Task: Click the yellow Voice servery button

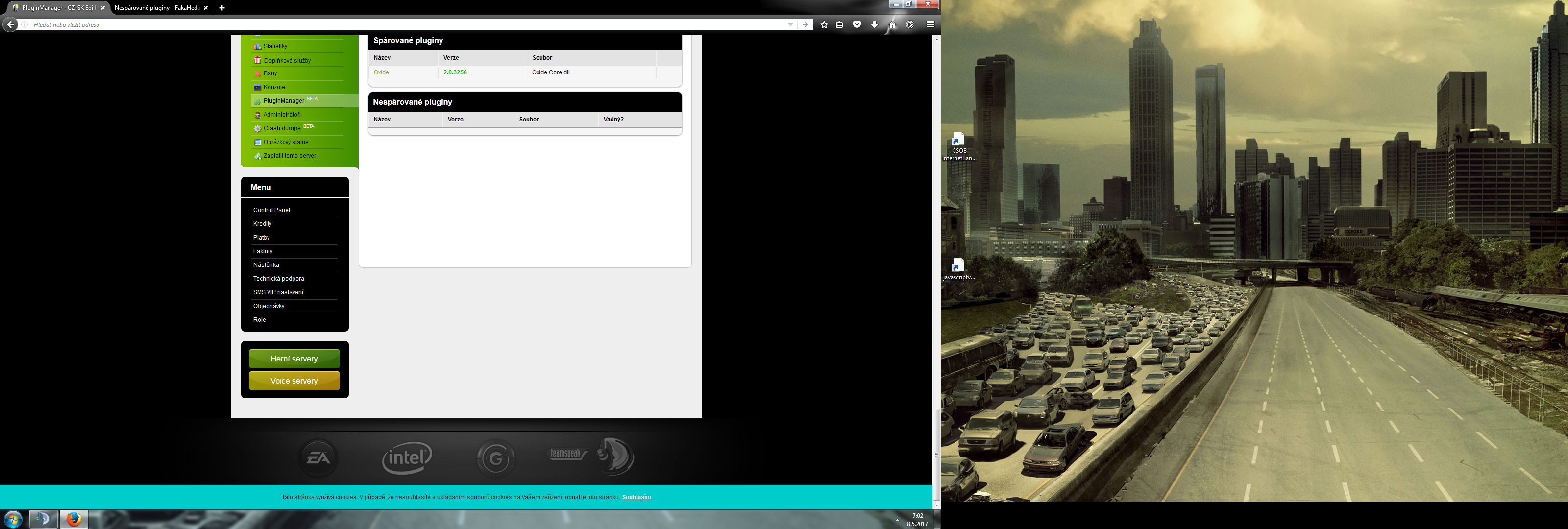Action: (294, 381)
